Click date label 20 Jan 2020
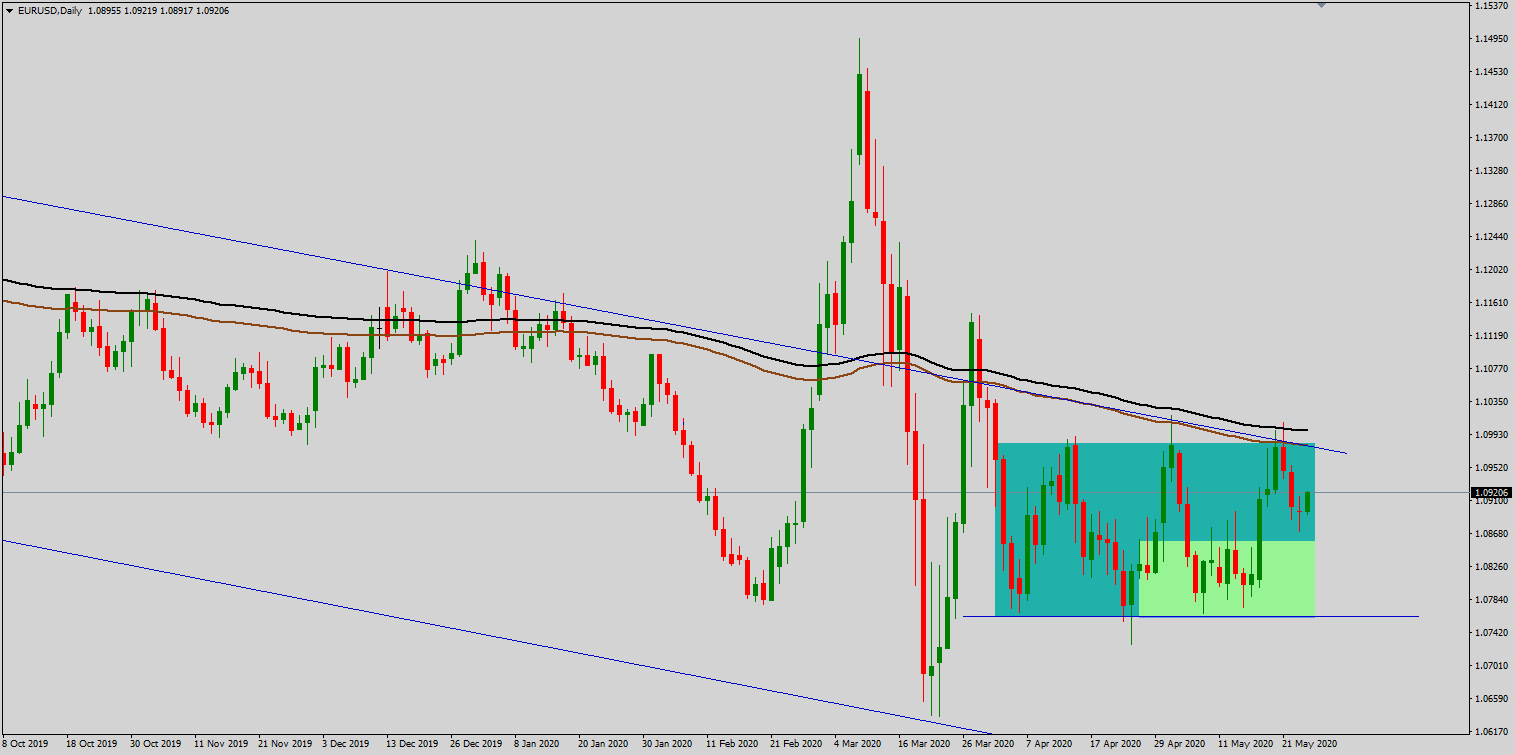 [603, 745]
